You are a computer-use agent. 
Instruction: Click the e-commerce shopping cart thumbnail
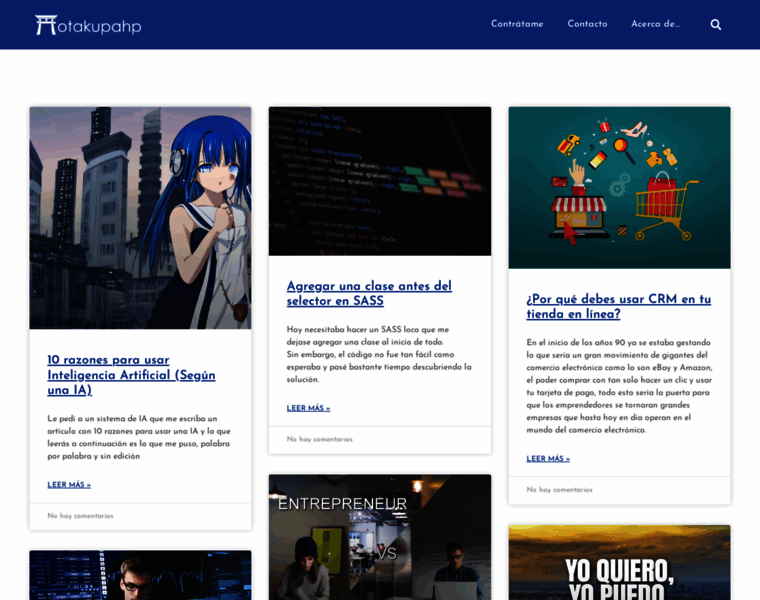tap(619, 188)
